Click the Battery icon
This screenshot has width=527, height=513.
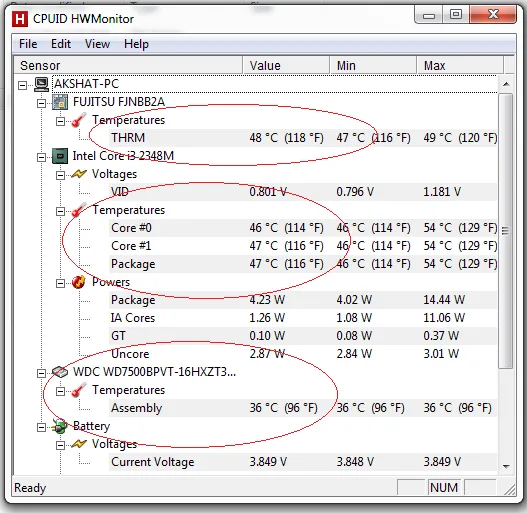[60, 426]
